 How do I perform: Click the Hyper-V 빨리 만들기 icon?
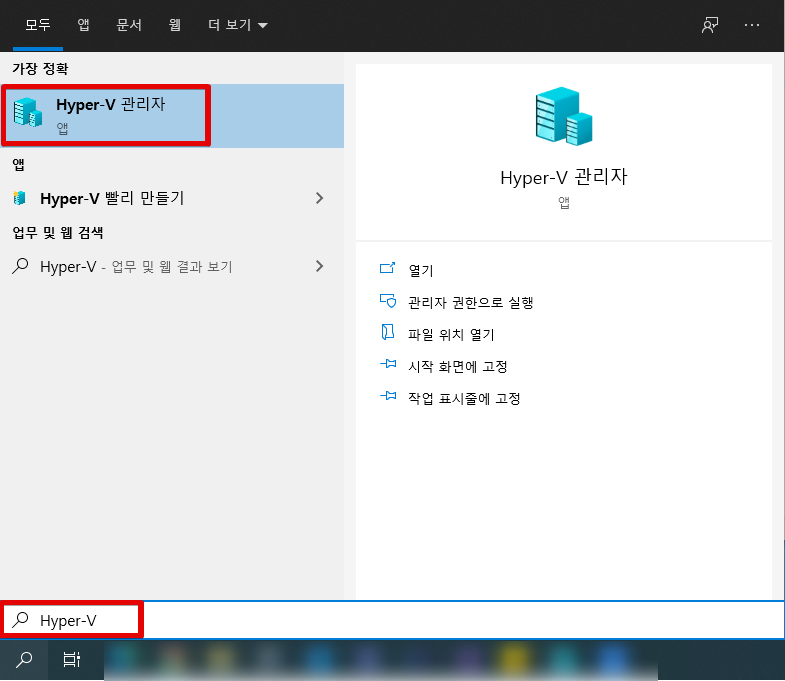point(20,198)
